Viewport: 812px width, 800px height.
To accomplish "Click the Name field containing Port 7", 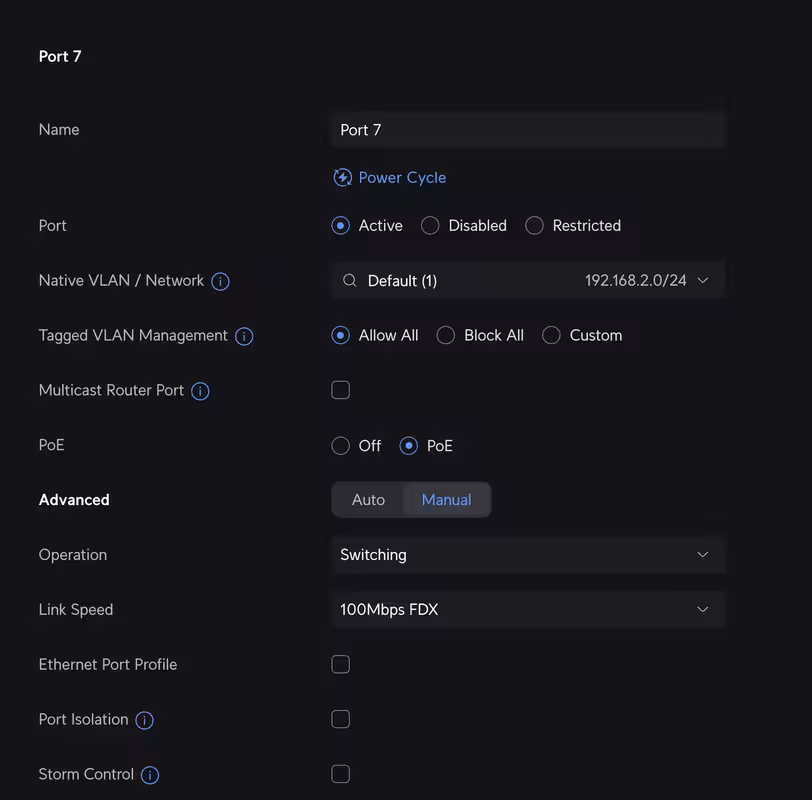I will point(528,129).
